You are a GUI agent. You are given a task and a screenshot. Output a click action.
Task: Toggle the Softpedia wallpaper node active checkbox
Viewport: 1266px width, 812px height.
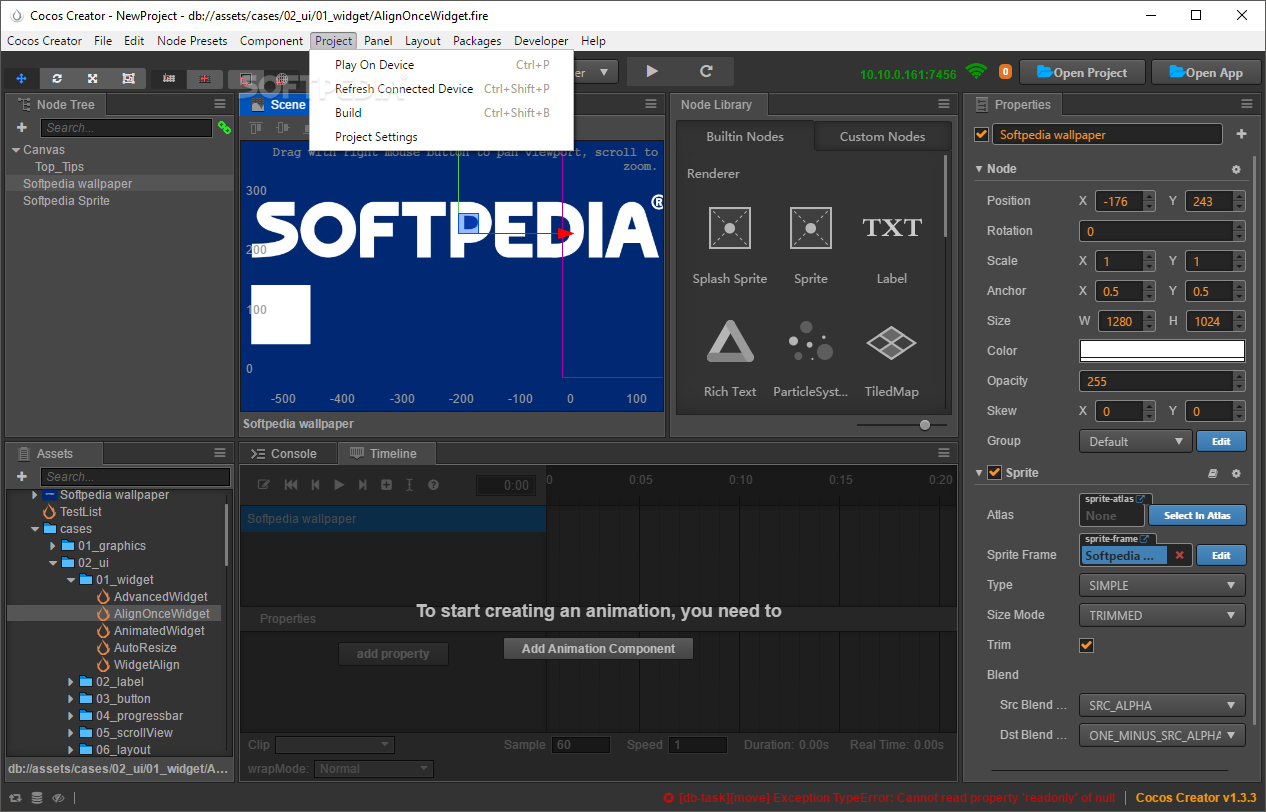coord(981,134)
